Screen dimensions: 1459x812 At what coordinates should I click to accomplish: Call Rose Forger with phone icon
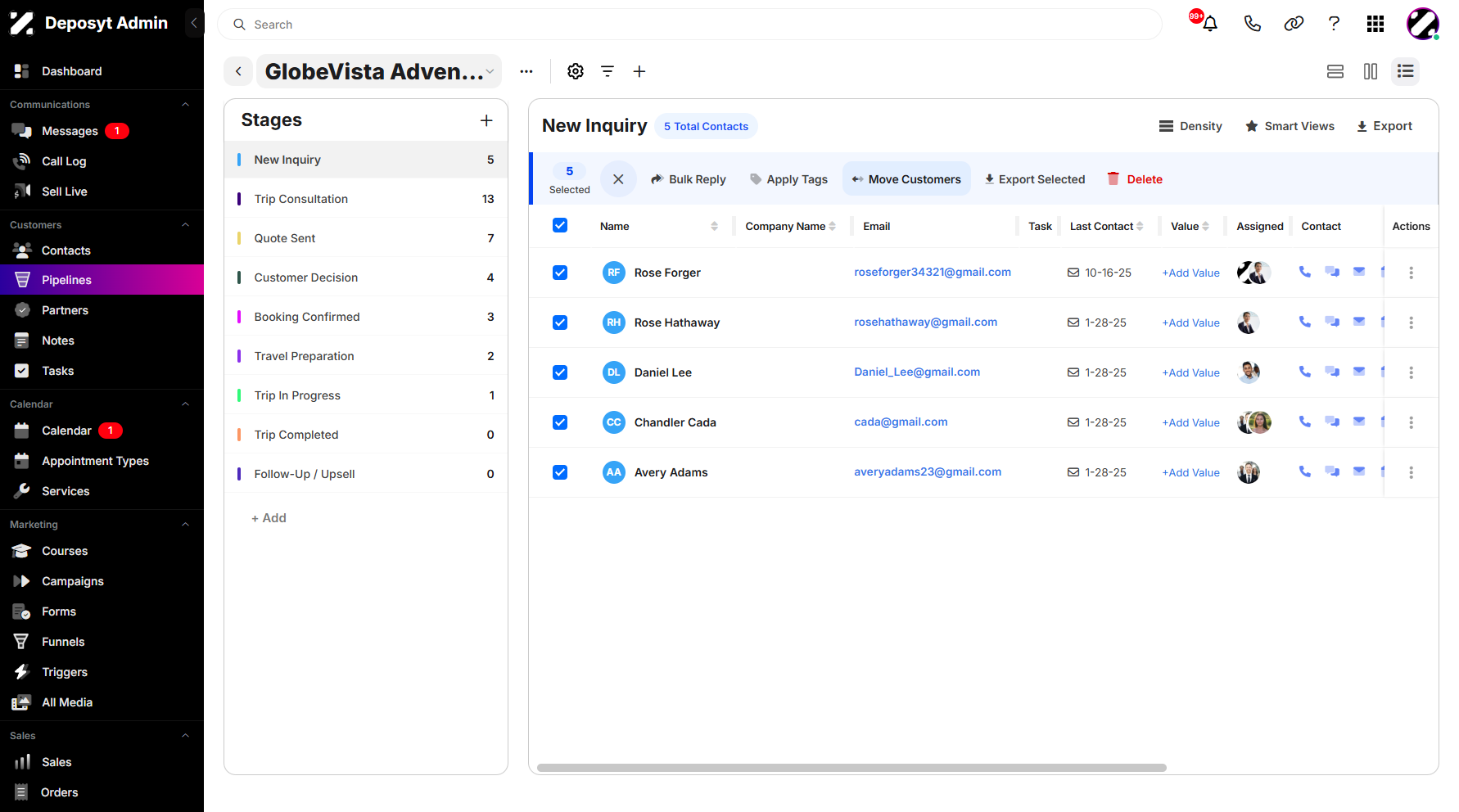pos(1305,272)
